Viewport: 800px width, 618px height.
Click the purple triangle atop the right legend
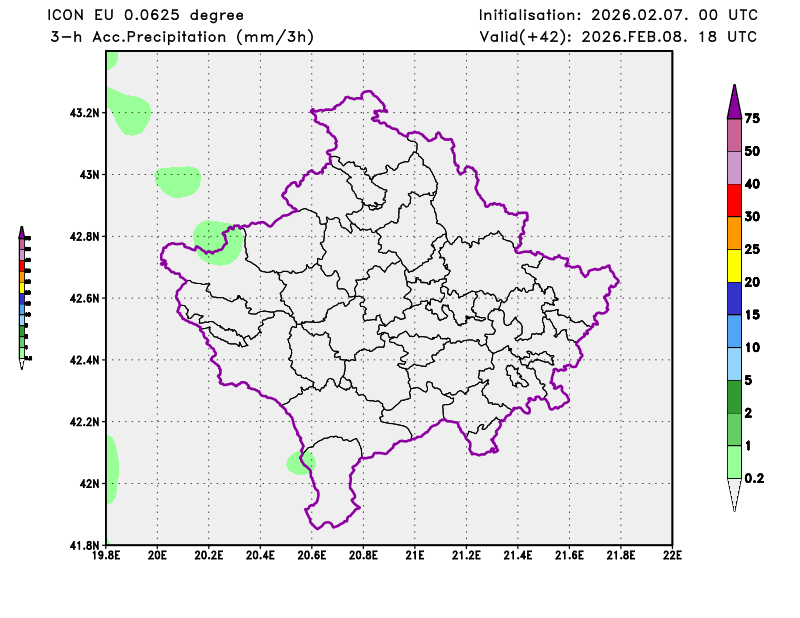(x=734, y=101)
